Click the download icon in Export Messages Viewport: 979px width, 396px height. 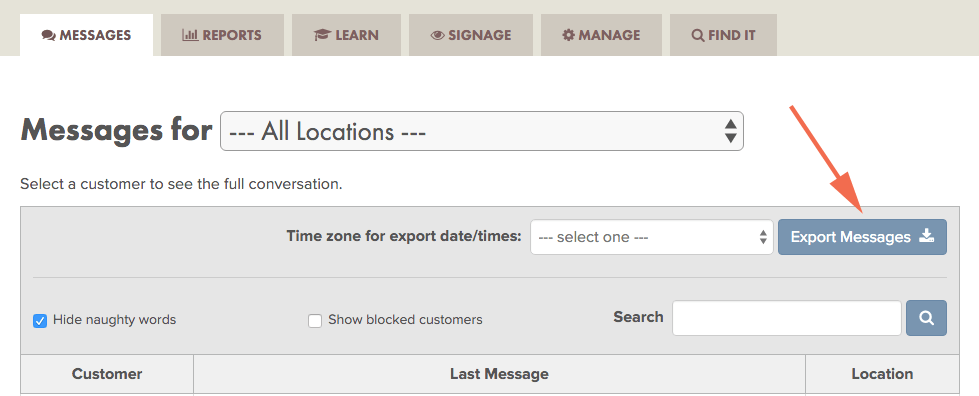tap(927, 236)
